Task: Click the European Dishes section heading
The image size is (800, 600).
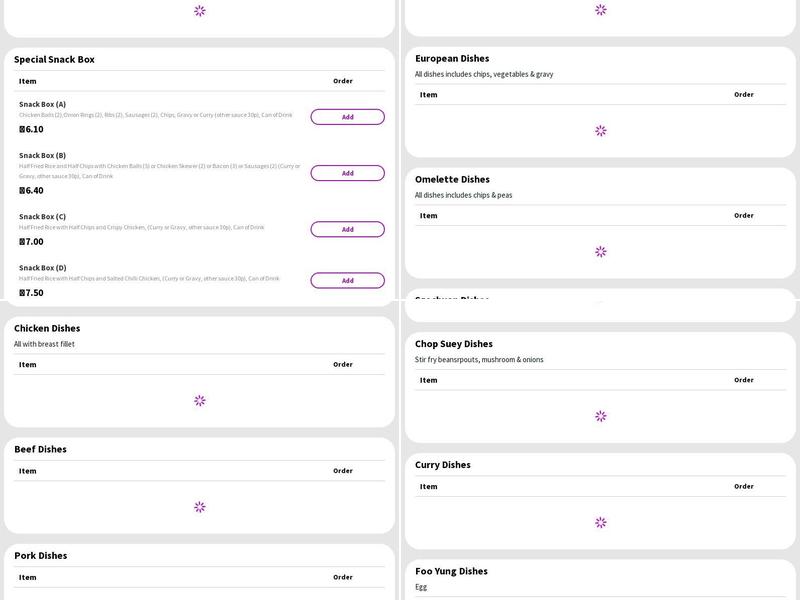Action: pyautogui.click(x=452, y=58)
